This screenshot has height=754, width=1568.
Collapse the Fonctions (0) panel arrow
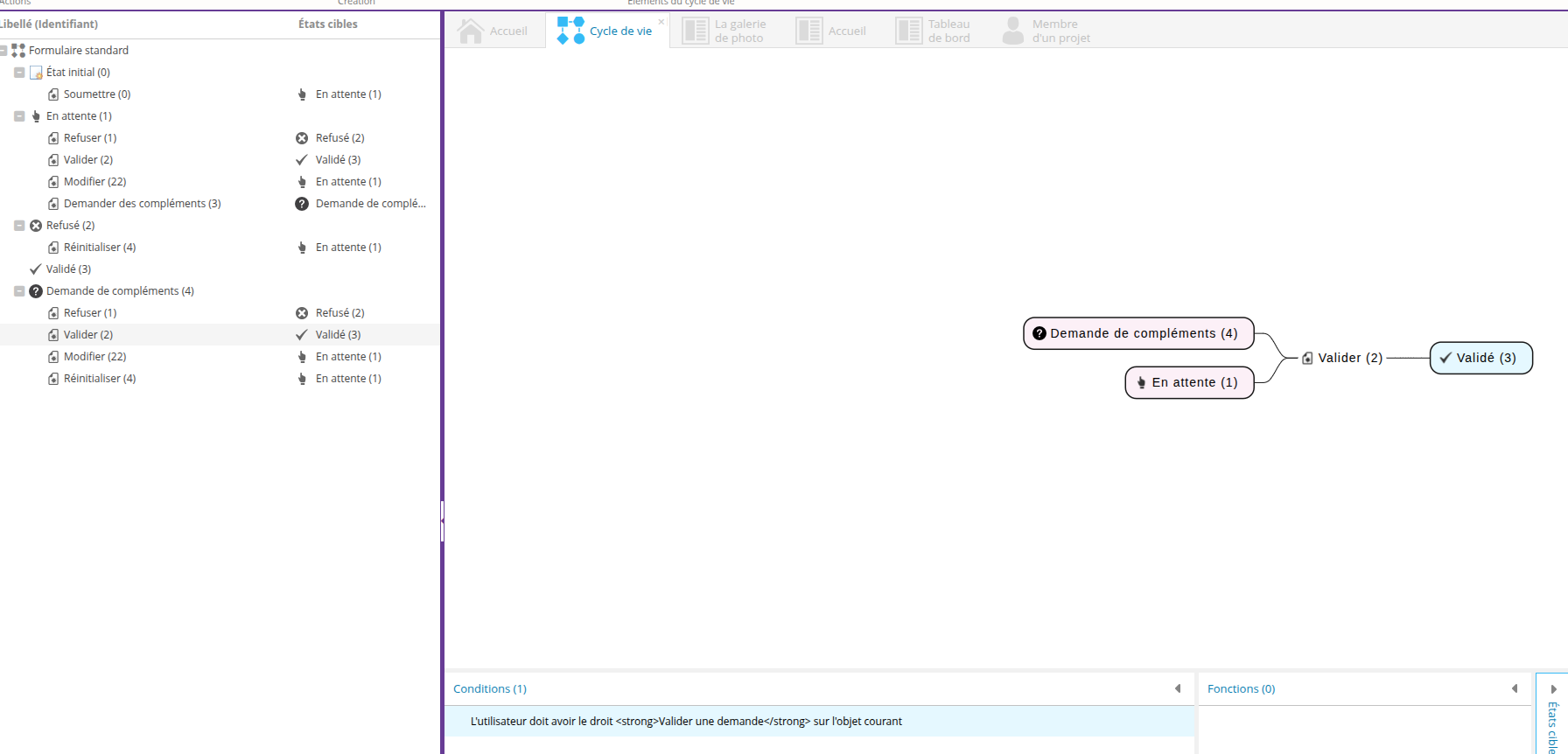tap(1515, 689)
